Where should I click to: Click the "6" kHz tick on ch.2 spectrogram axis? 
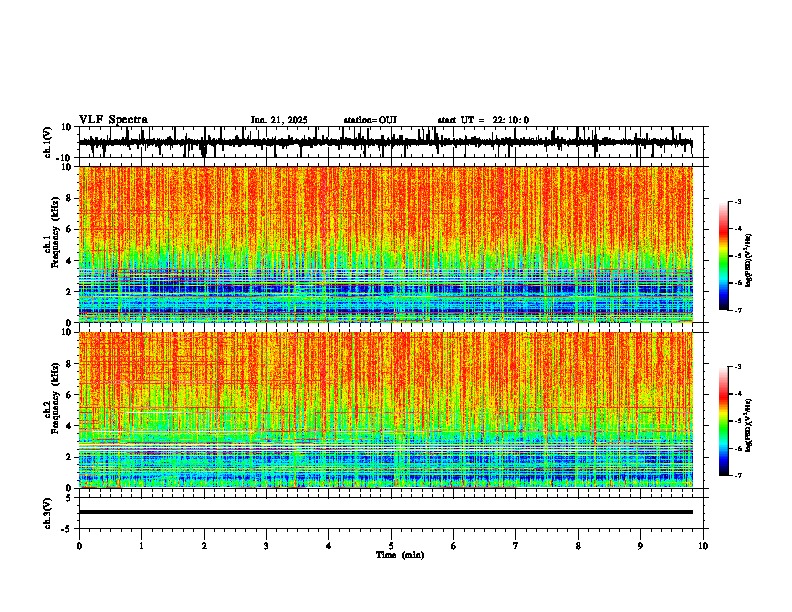pos(70,395)
